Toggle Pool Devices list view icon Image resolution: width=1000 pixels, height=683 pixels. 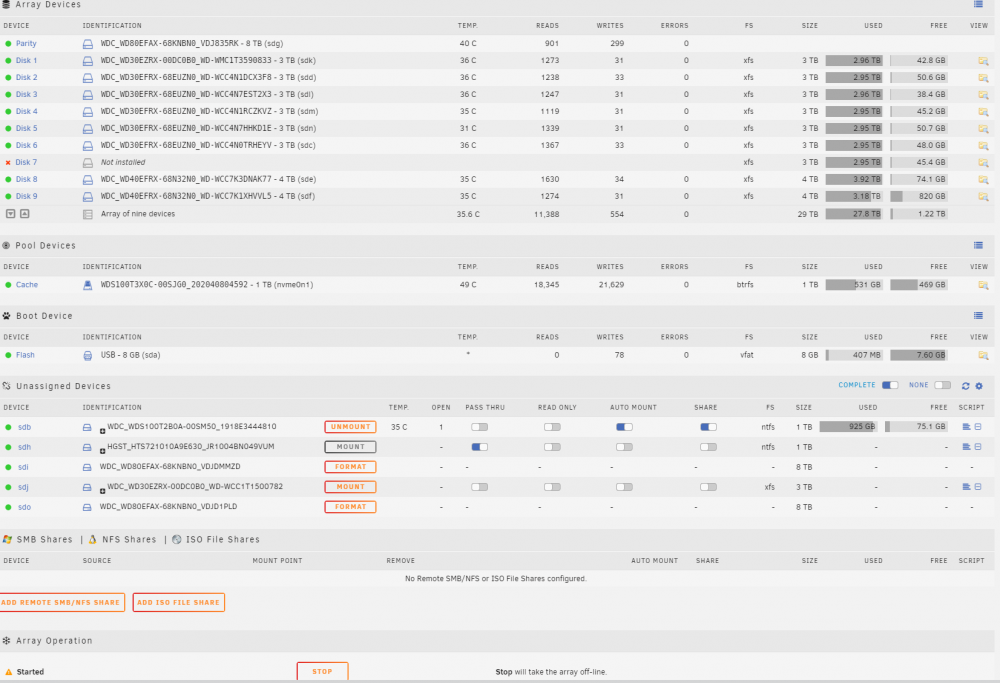(x=978, y=246)
